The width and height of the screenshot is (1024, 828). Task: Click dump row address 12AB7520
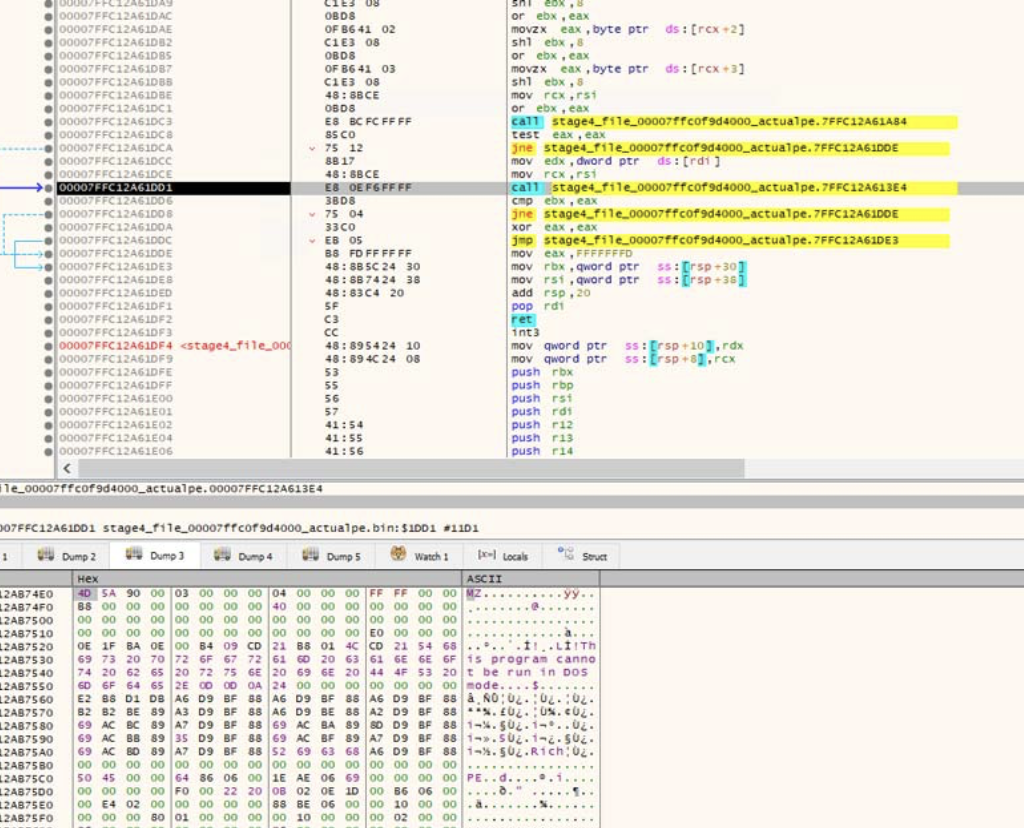pos(26,646)
